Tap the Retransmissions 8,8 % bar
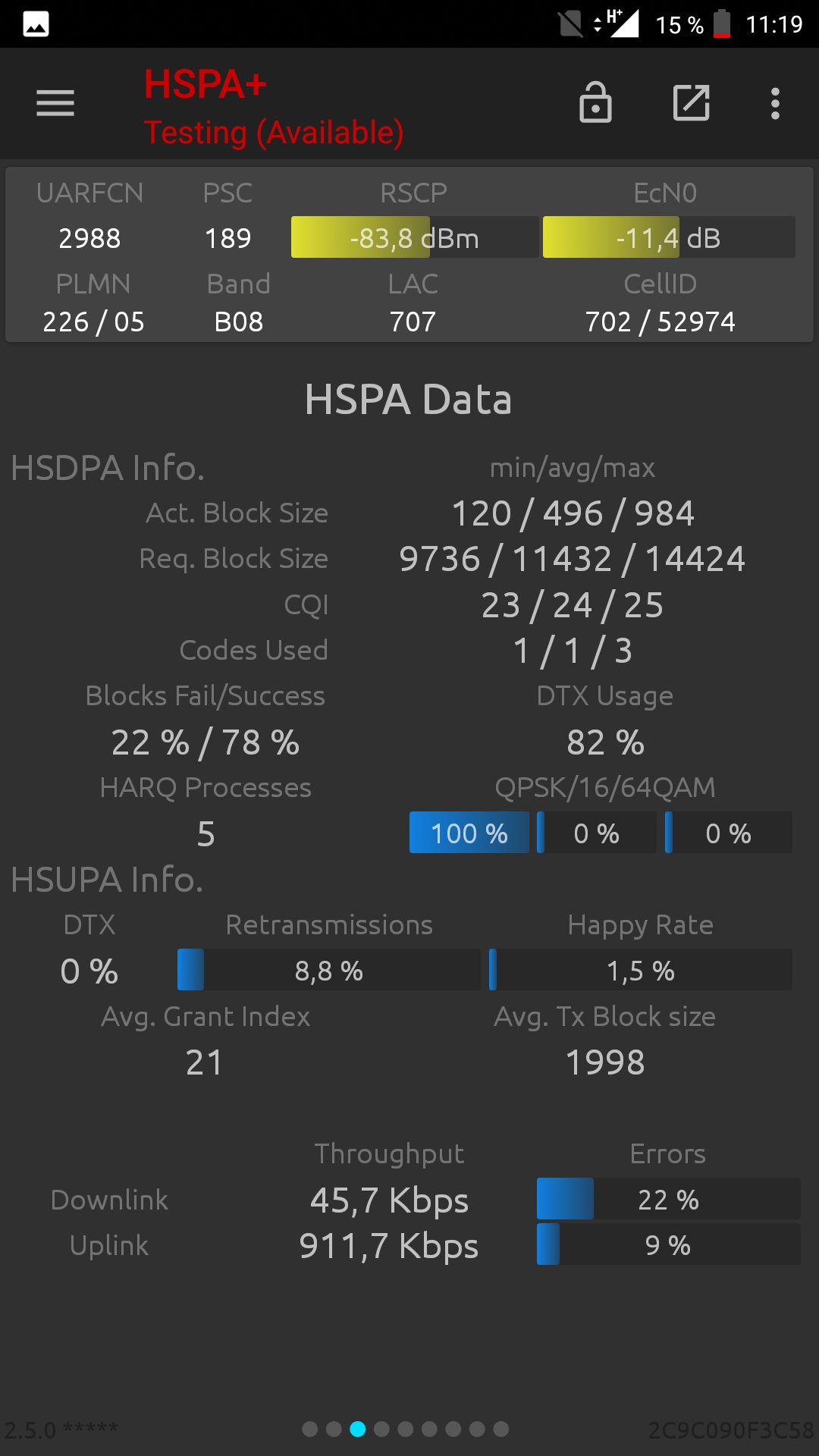Screen dimensions: 819x1456 click(329, 970)
